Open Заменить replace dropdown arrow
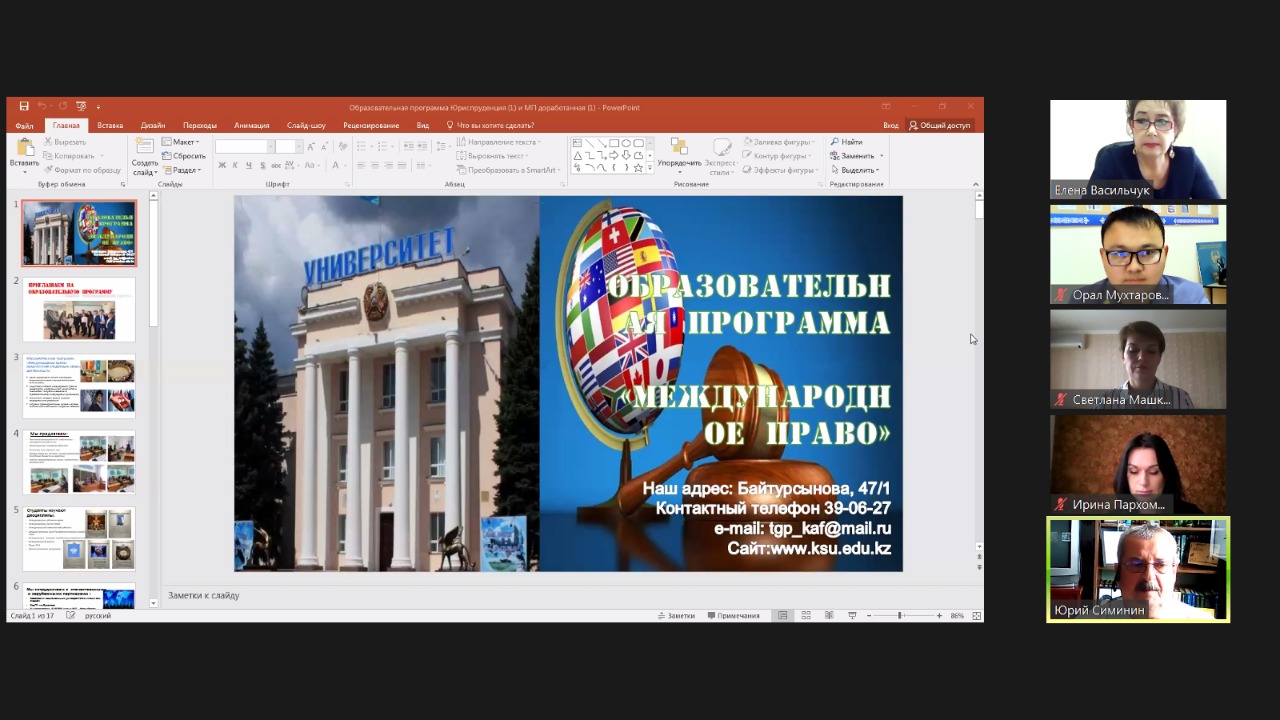The width and height of the screenshot is (1280, 720). [x=881, y=156]
